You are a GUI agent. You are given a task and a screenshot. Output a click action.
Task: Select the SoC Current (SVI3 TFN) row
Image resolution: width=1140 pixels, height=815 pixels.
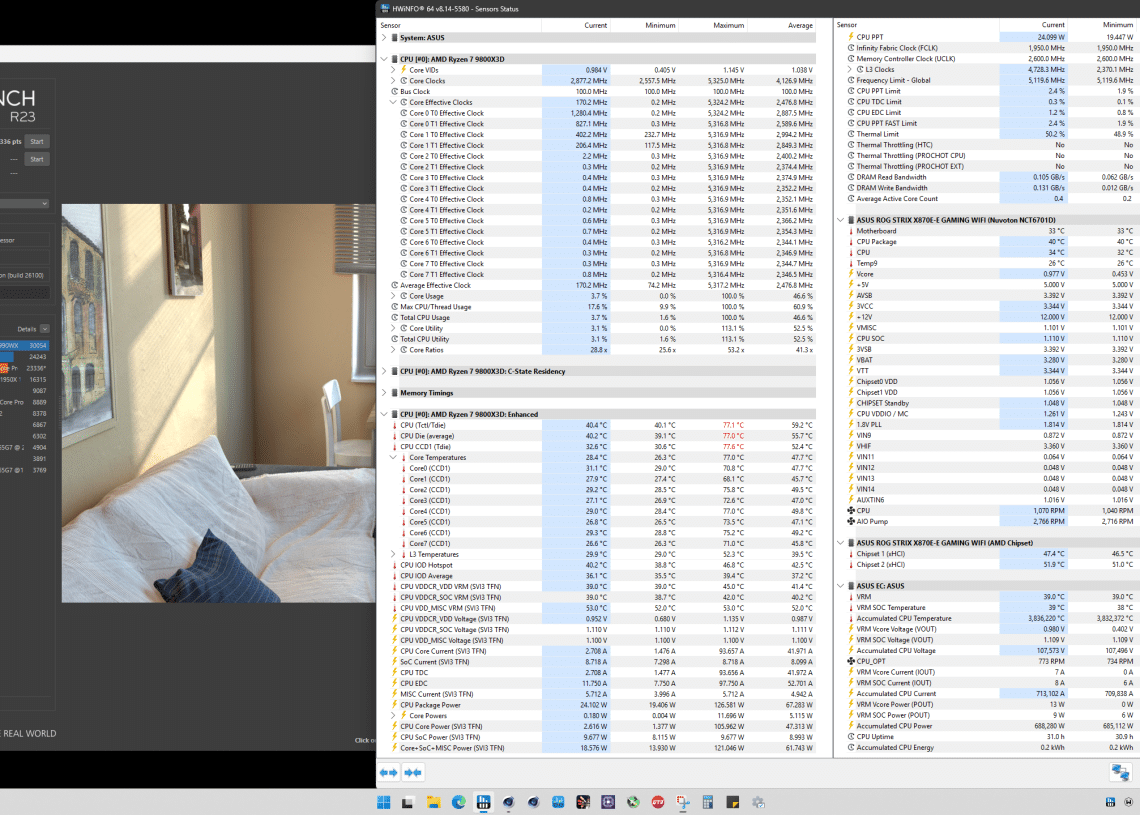coord(601,662)
